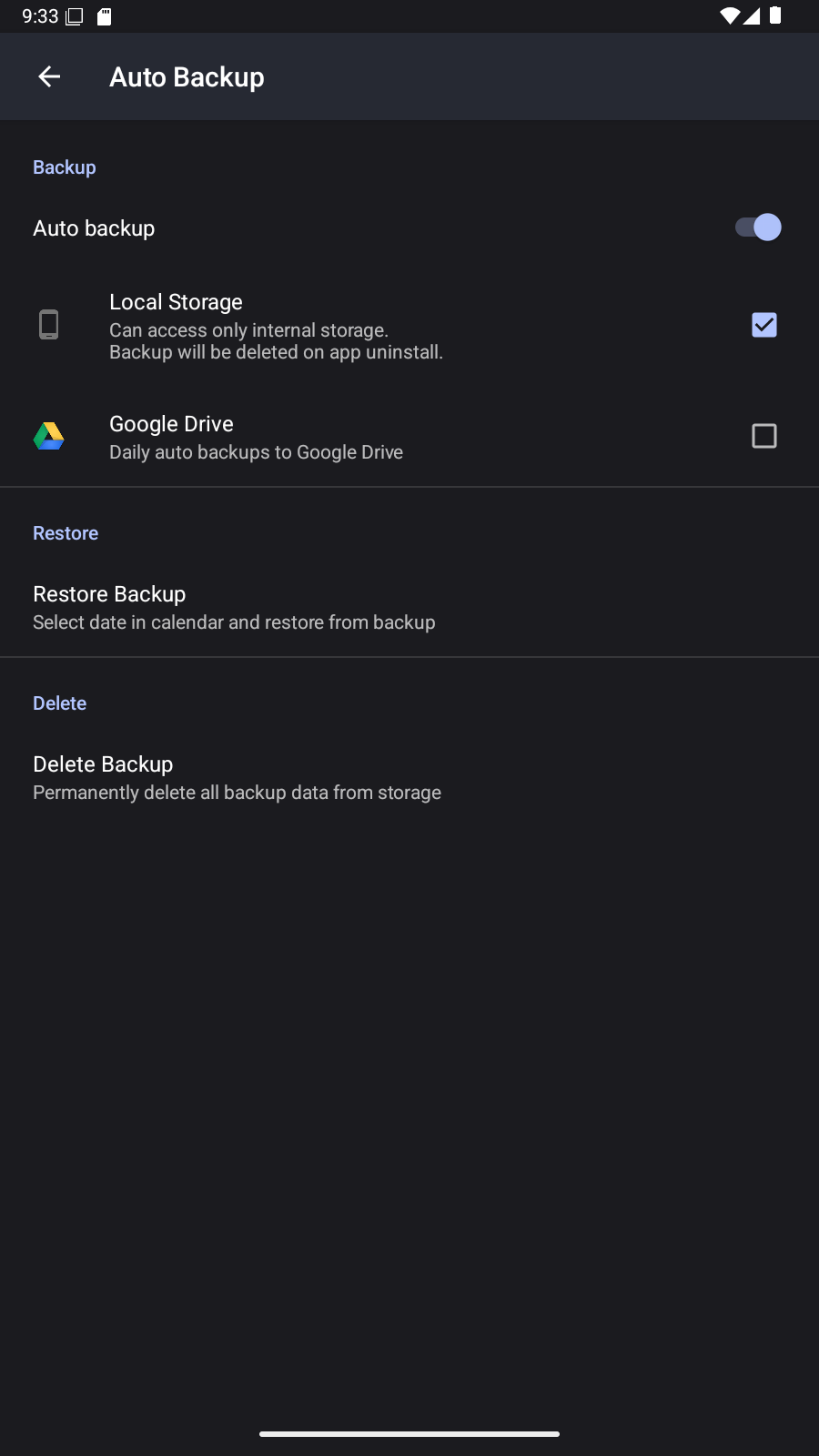Open Restore Backup option

pos(409,607)
